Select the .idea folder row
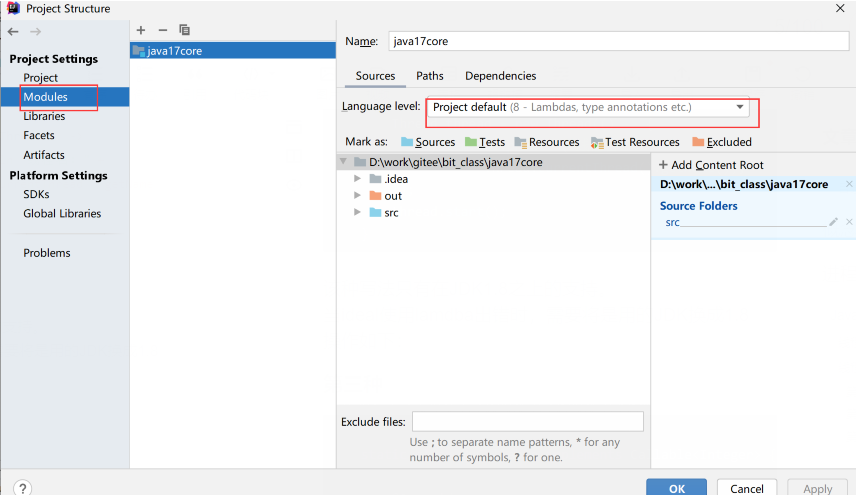Screen dimensions: 856x495 click(x=494, y=179)
